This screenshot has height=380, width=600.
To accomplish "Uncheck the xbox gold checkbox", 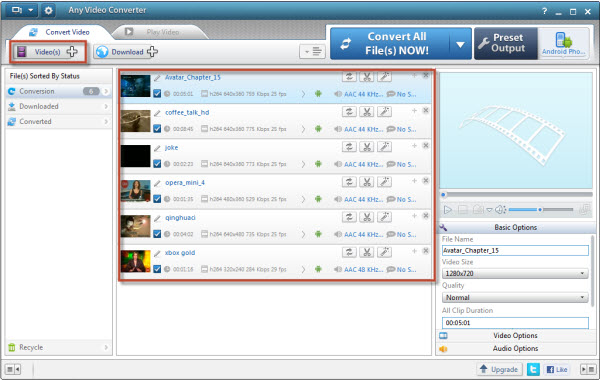I will (x=157, y=269).
